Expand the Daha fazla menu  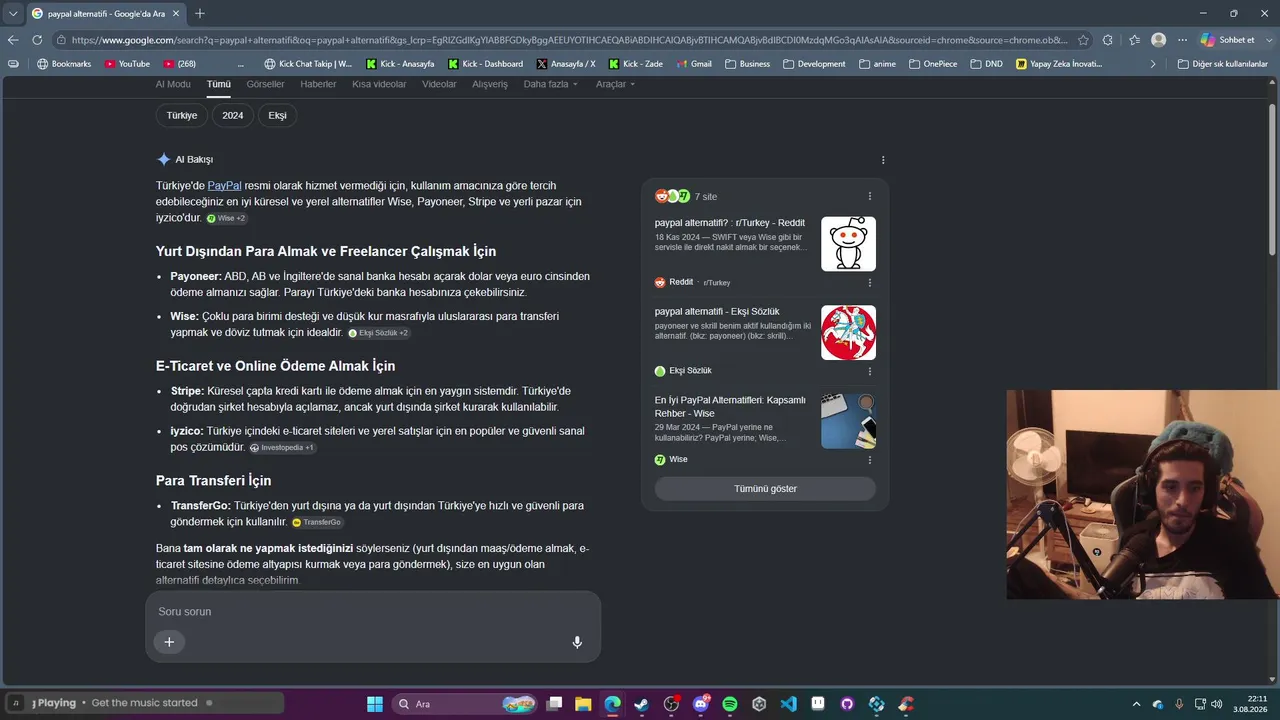[551, 84]
